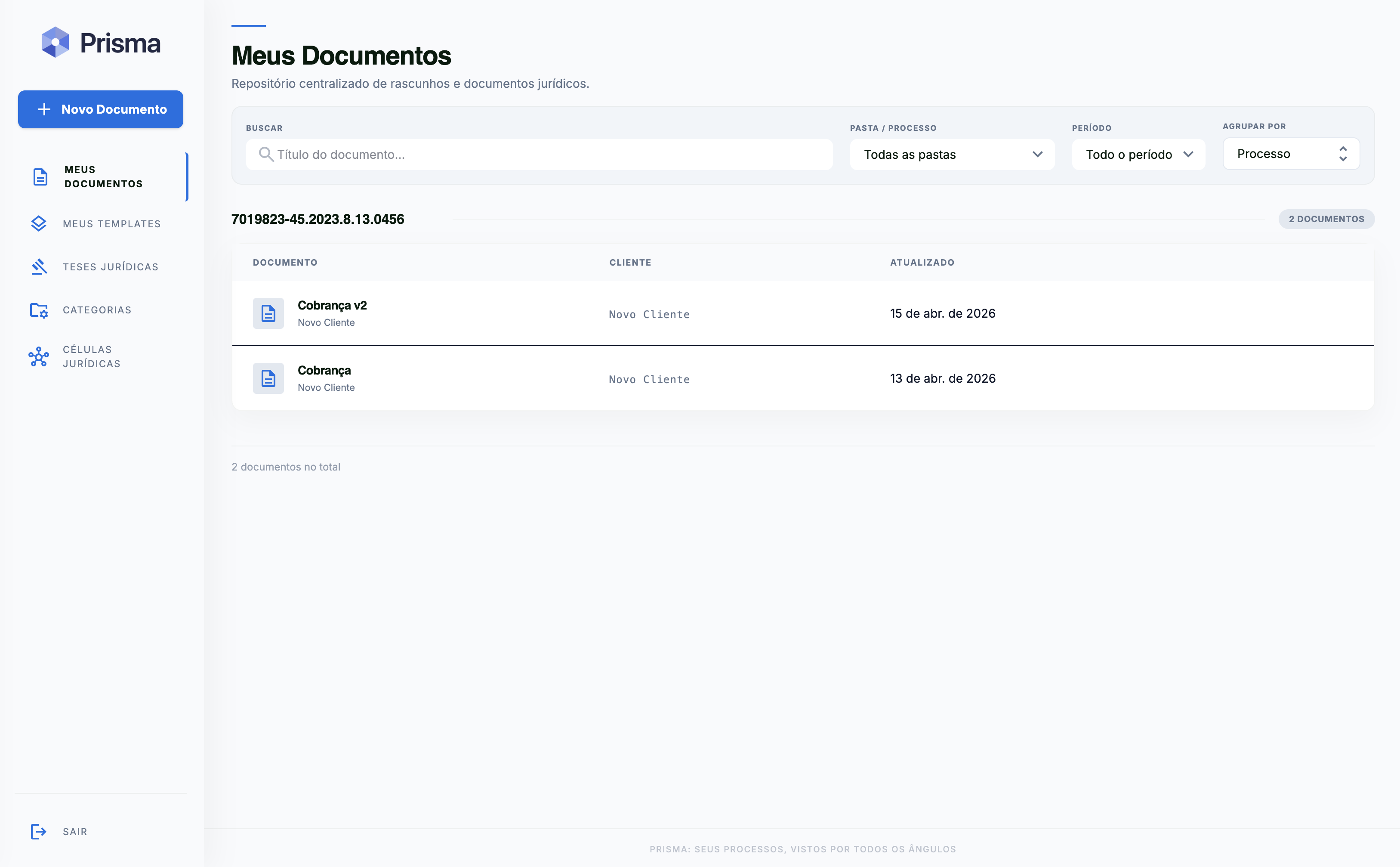The width and height of the screenshot is (1400, 867).
Task: Expand the Todo o período dropdown
Action: pyautogui.click(x=1138, y=154)
